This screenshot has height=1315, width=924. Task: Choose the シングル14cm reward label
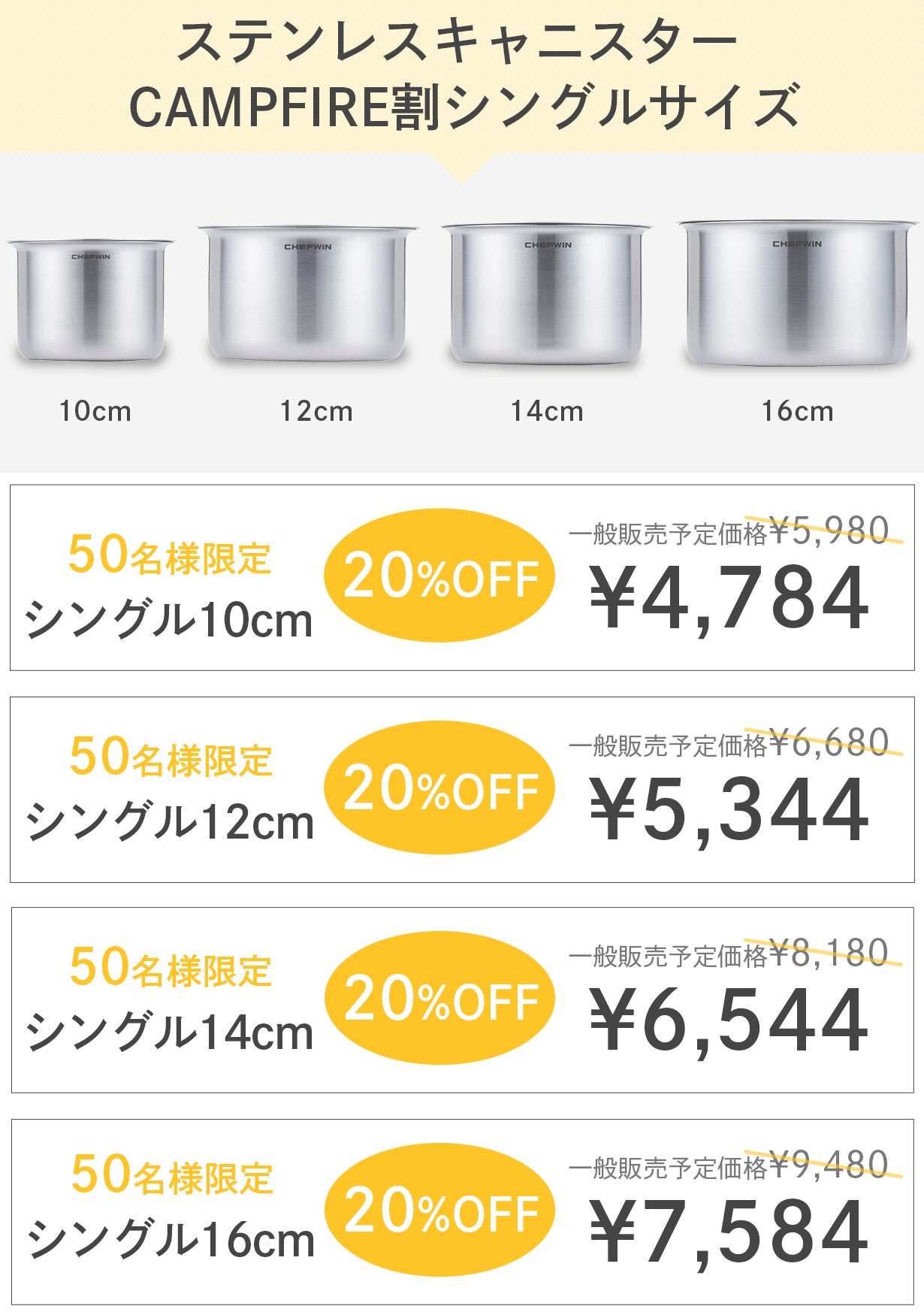coord(170,1032)
